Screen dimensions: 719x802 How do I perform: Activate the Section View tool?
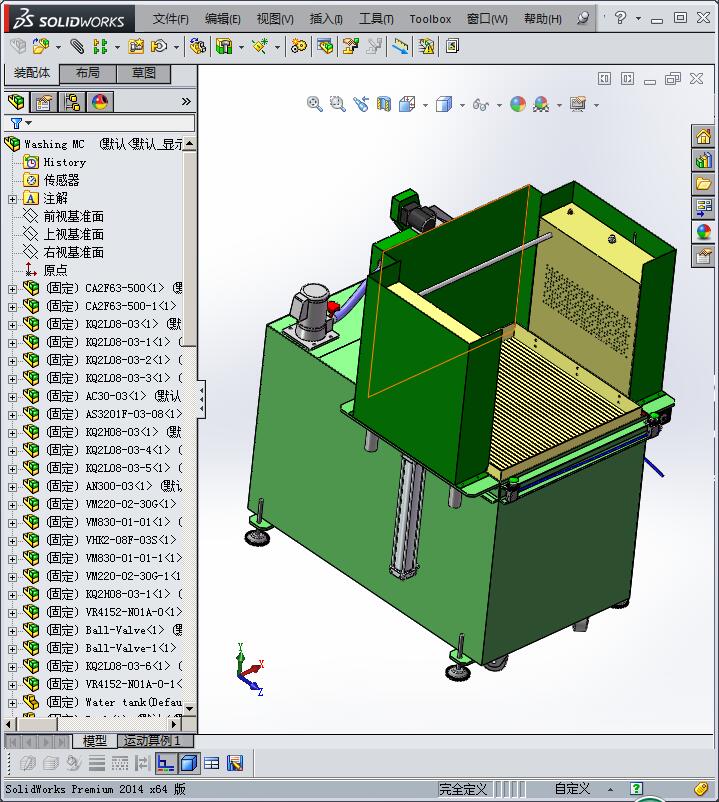point(384,104)
